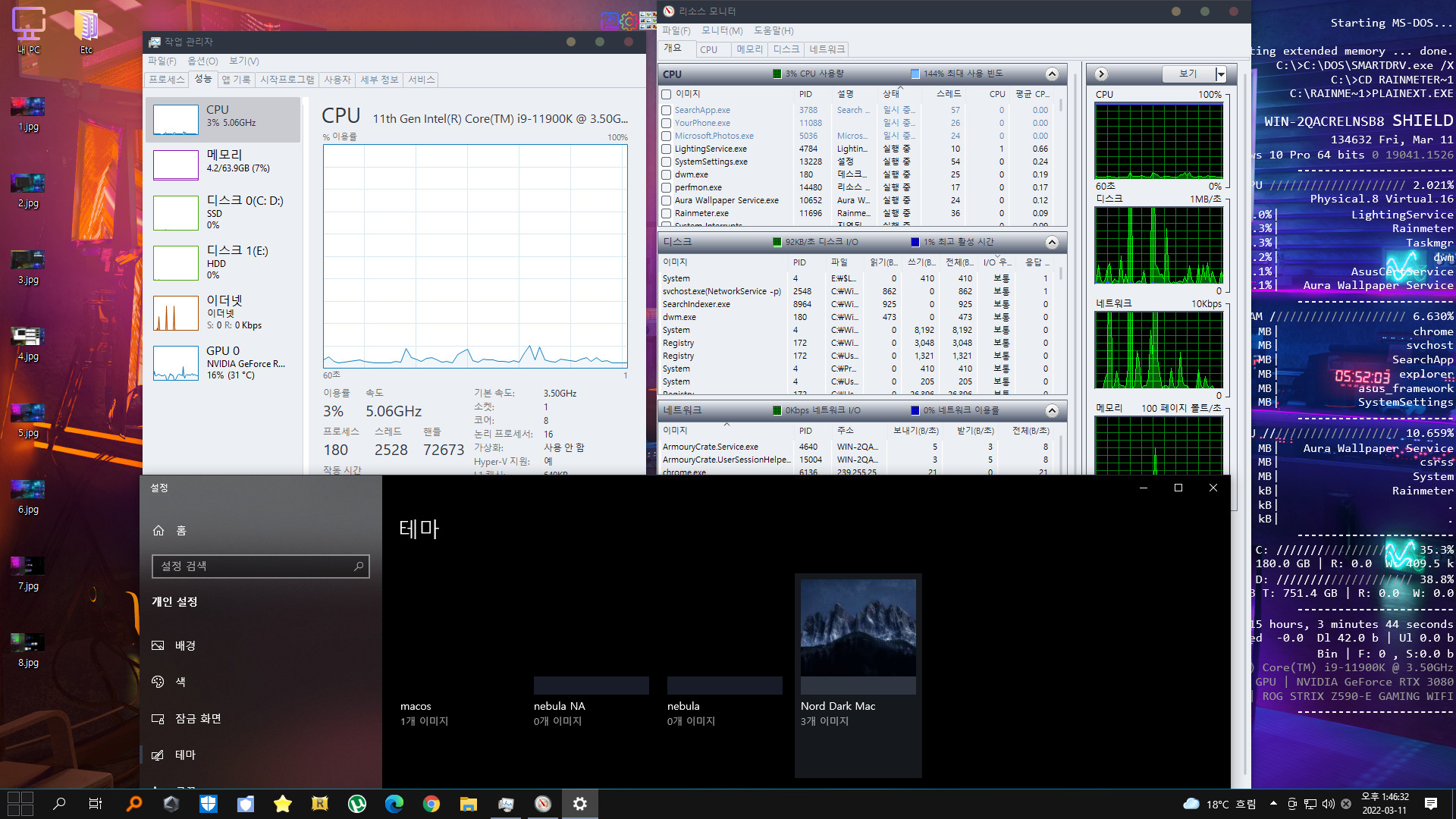Switch to 시작프로그램 tab in Task Manager
The height and width of the screenshot is (819, 1456).
pyautogui.click(x=287, y=80)
